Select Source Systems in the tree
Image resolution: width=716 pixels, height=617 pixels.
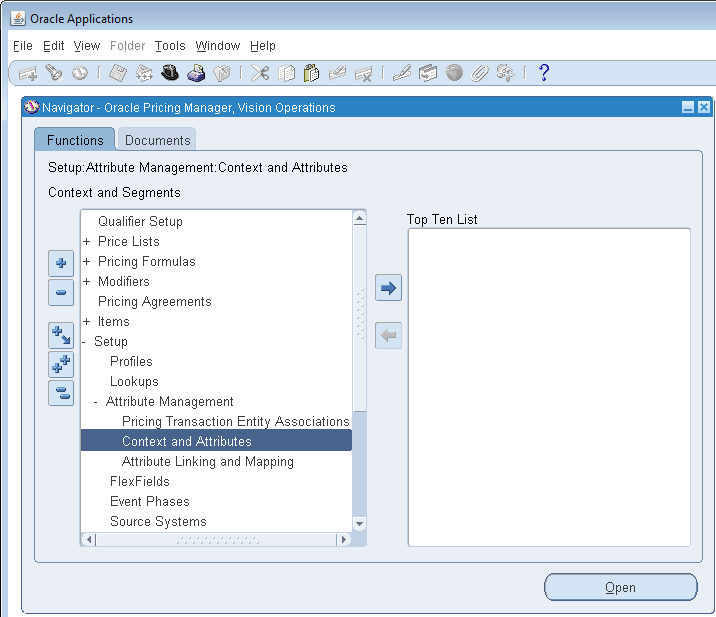(158, 522)
